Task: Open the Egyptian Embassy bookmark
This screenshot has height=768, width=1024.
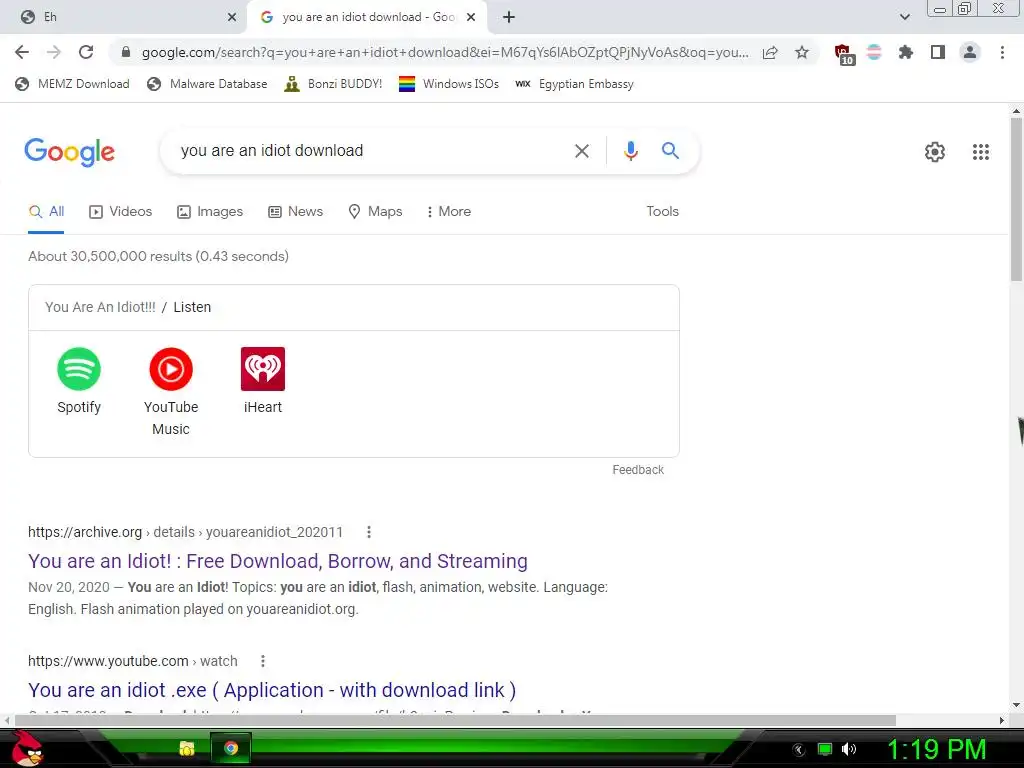Action: click(x=574, y=84)
